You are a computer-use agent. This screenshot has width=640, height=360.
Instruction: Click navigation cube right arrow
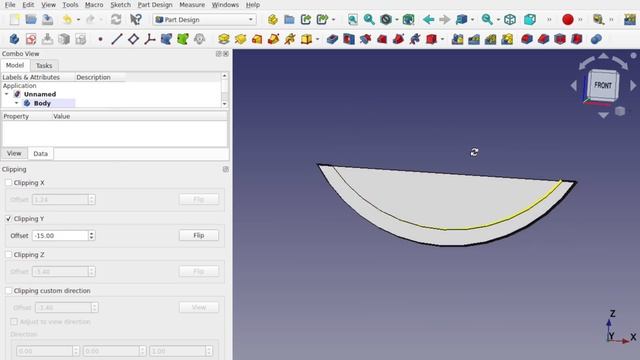click(x=633, y=85)
